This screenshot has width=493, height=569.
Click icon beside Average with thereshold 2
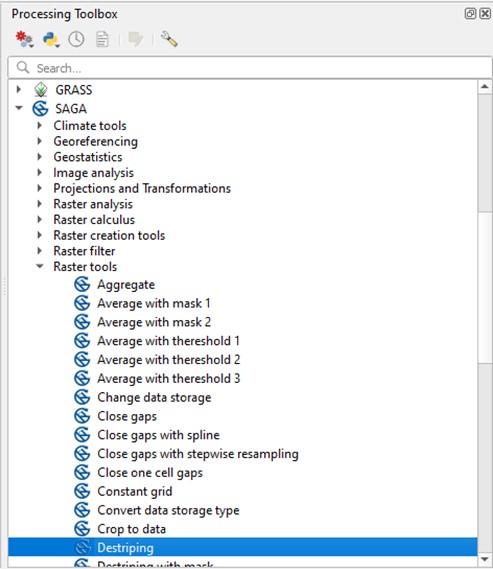click(82, 360)
